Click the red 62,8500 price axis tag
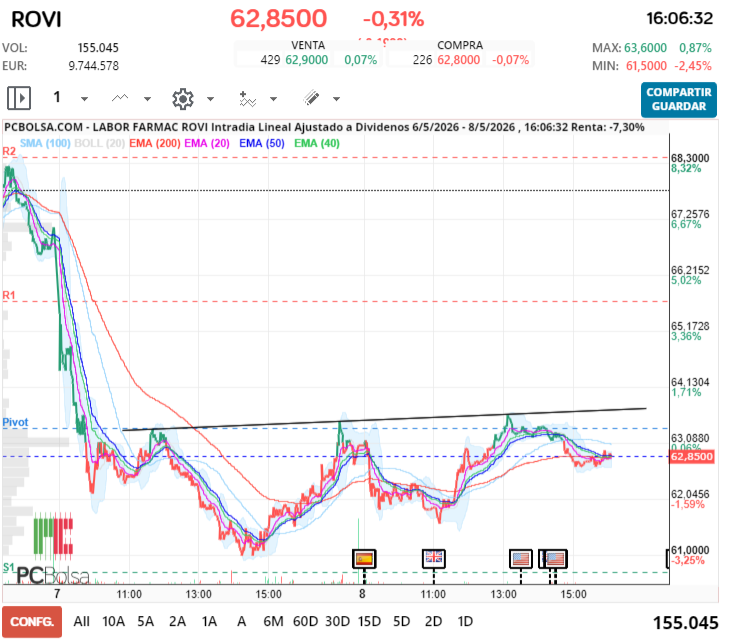Image resolution: width=732 pixels, height=643 pixels. [692, 457]
